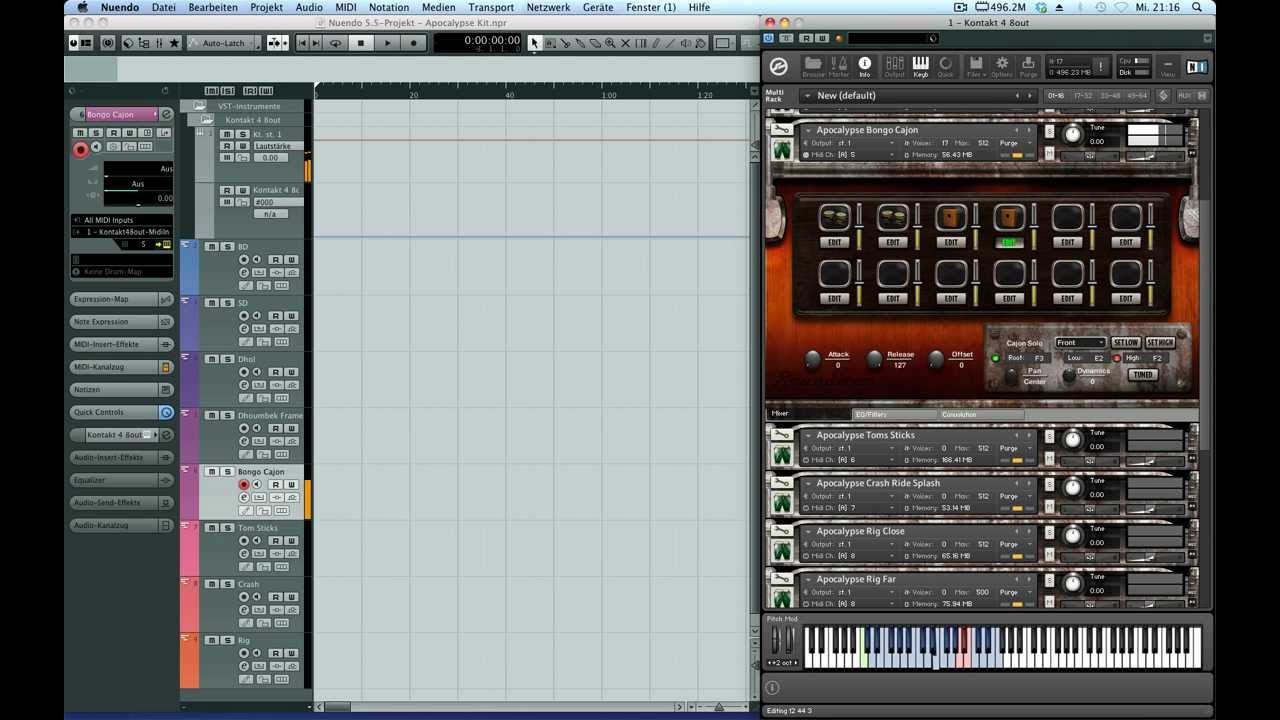Toggle the Kontakt Keyb keyboard icon

tap(920, 66)
